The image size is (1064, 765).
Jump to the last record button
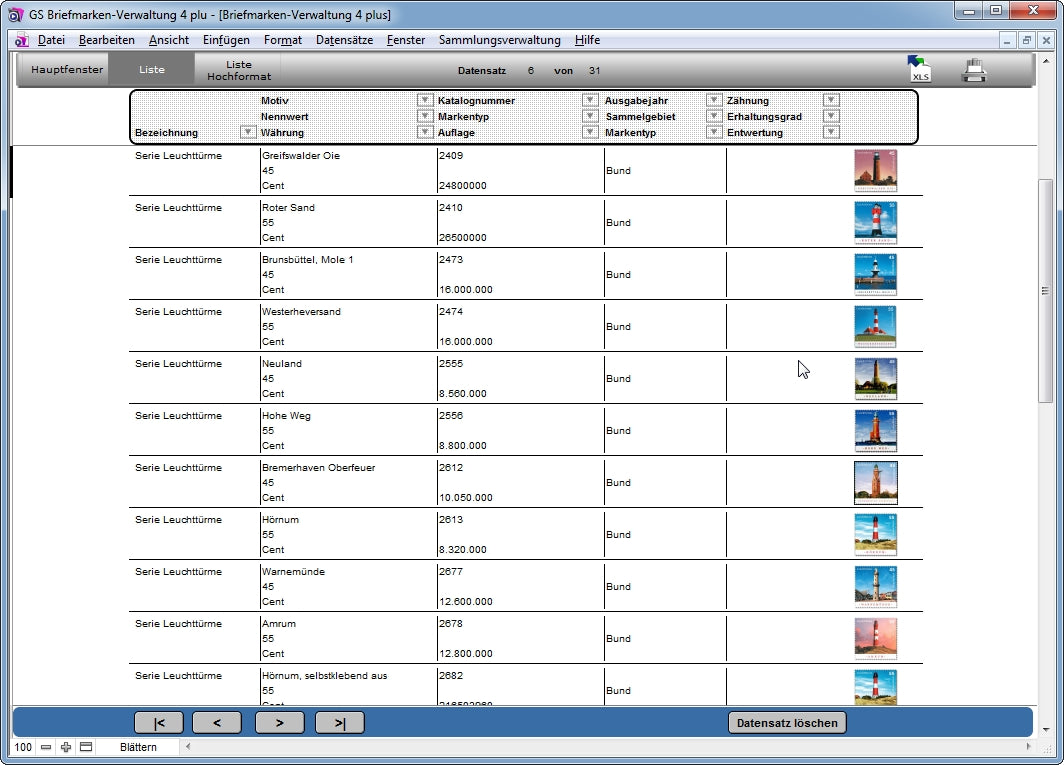pos(339,722)
